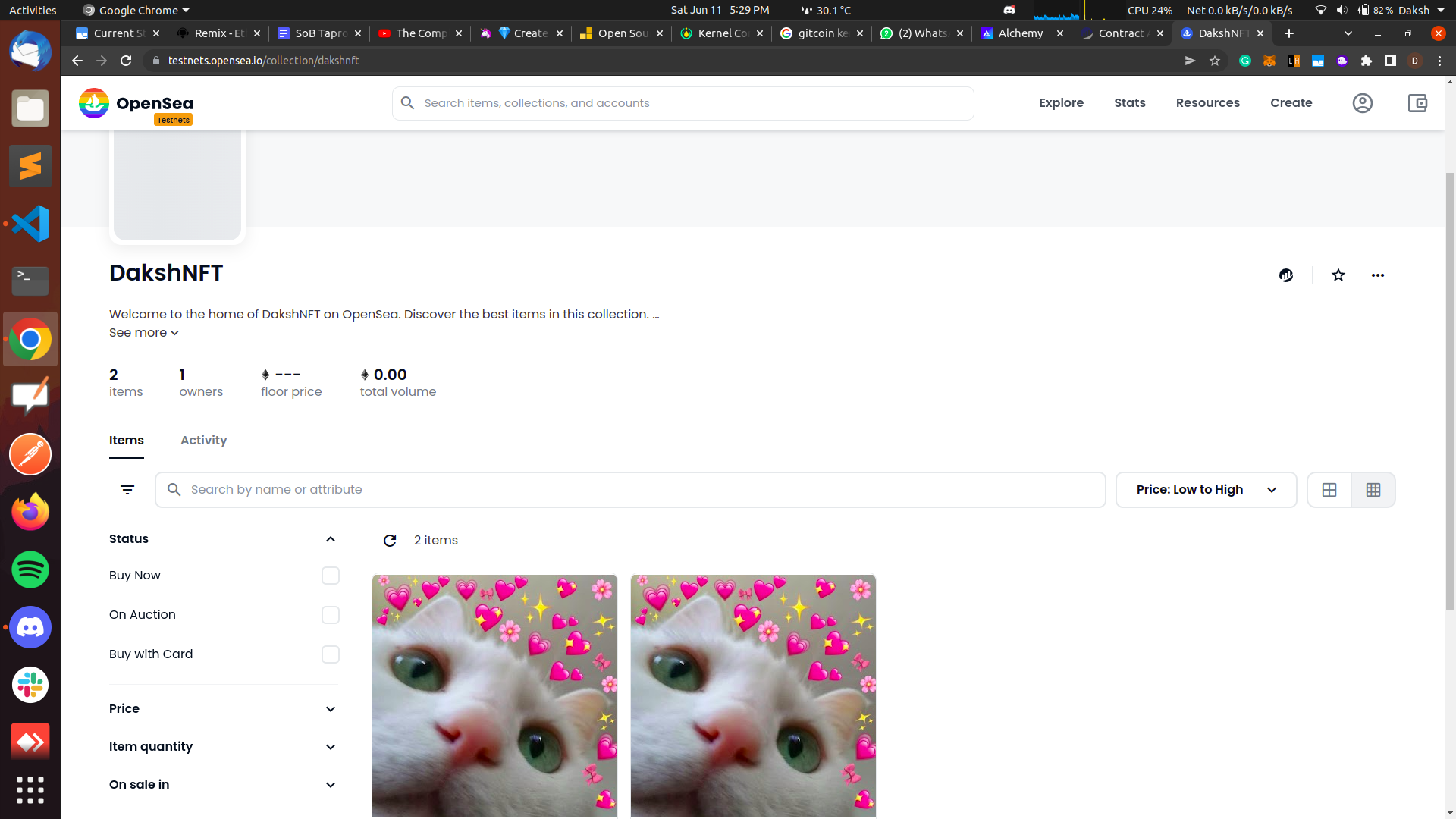Switch to small grid view
This screenshot has width=1456, height=819.
1373,490
